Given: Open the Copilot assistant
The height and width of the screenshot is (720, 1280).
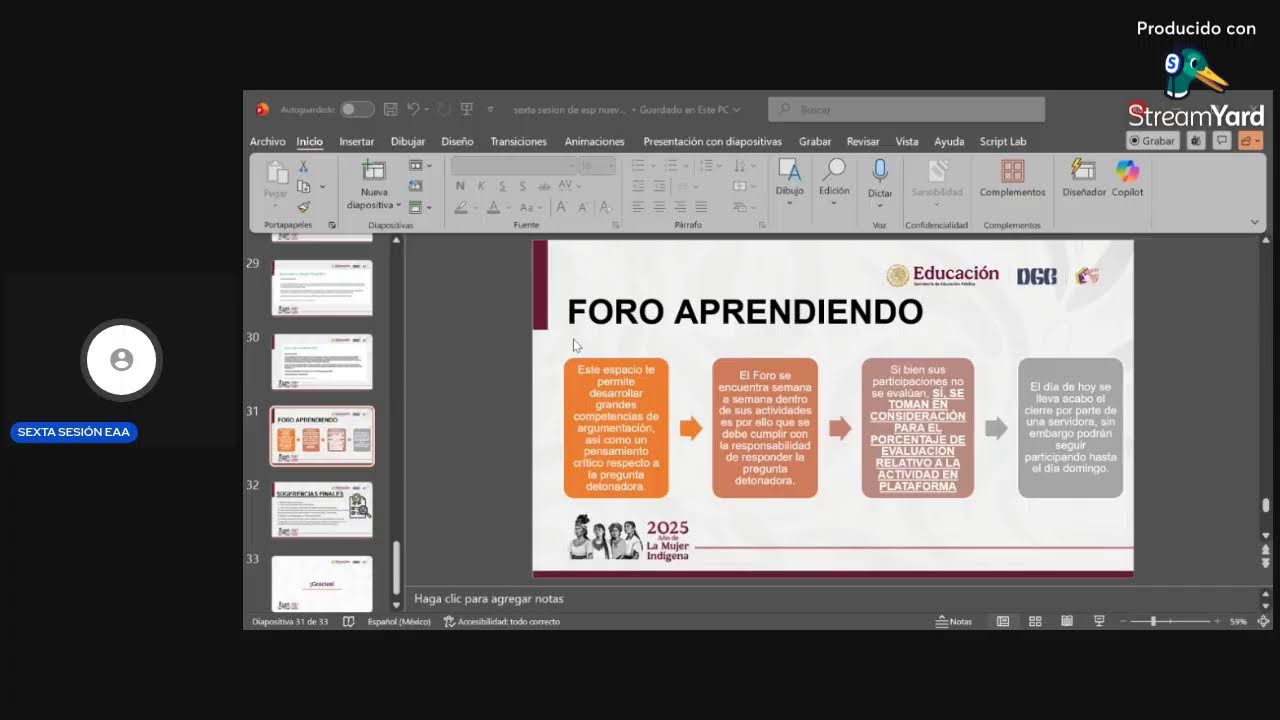Looking at the screenshot, I should click(1127, 180).
